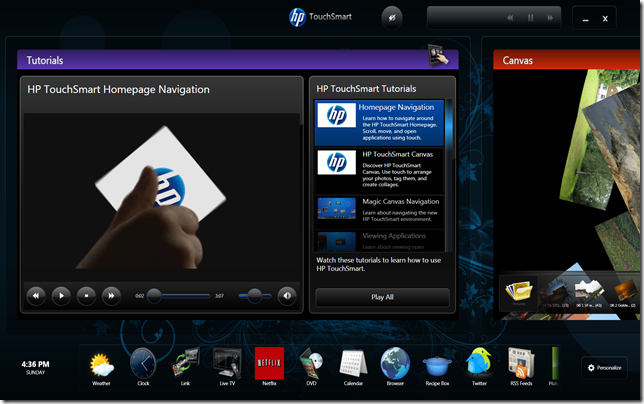The width and height of the screenshot is (644, 404).
Task: Click the gear icon on Personalize
Action: 591,368
